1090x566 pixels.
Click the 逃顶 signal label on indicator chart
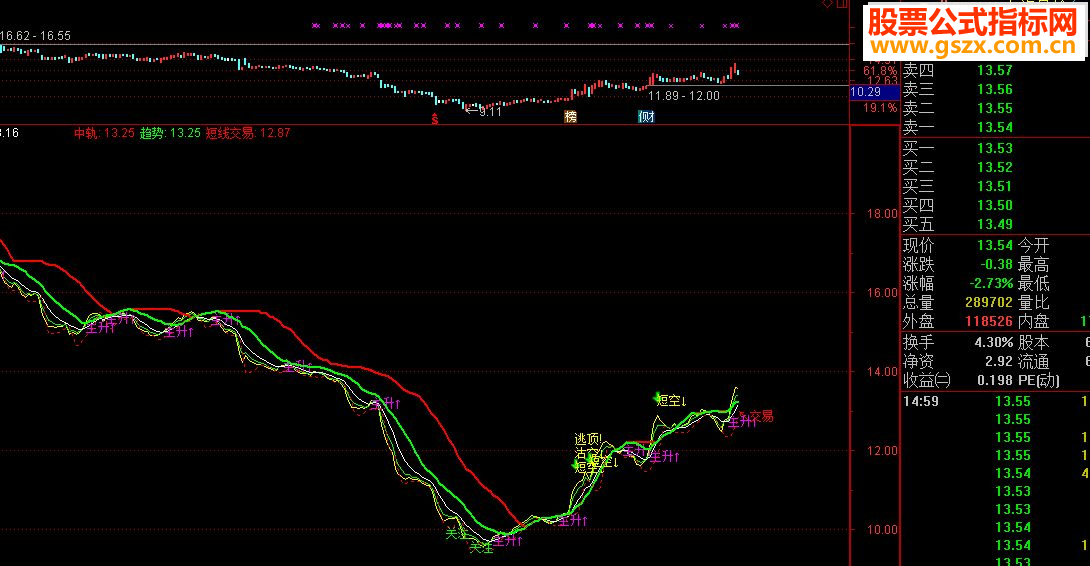588,439
